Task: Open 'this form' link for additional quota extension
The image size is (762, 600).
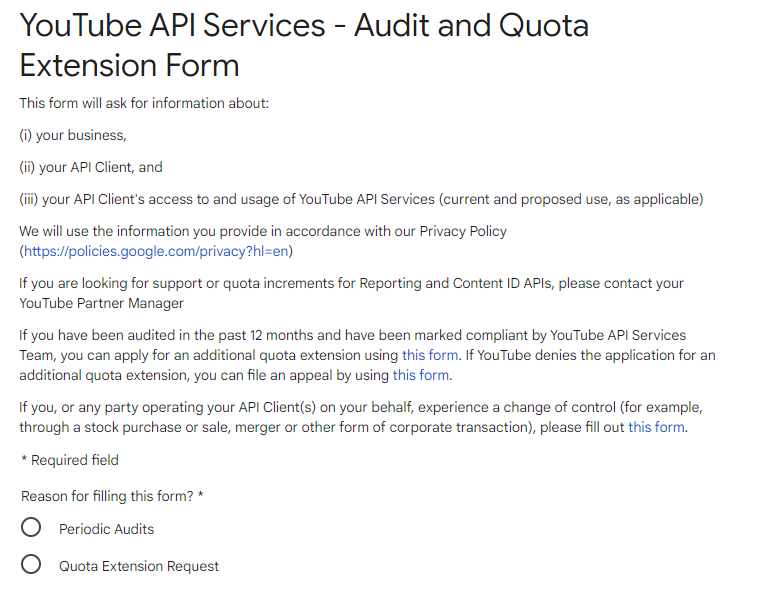Action: tap(430, 355)
